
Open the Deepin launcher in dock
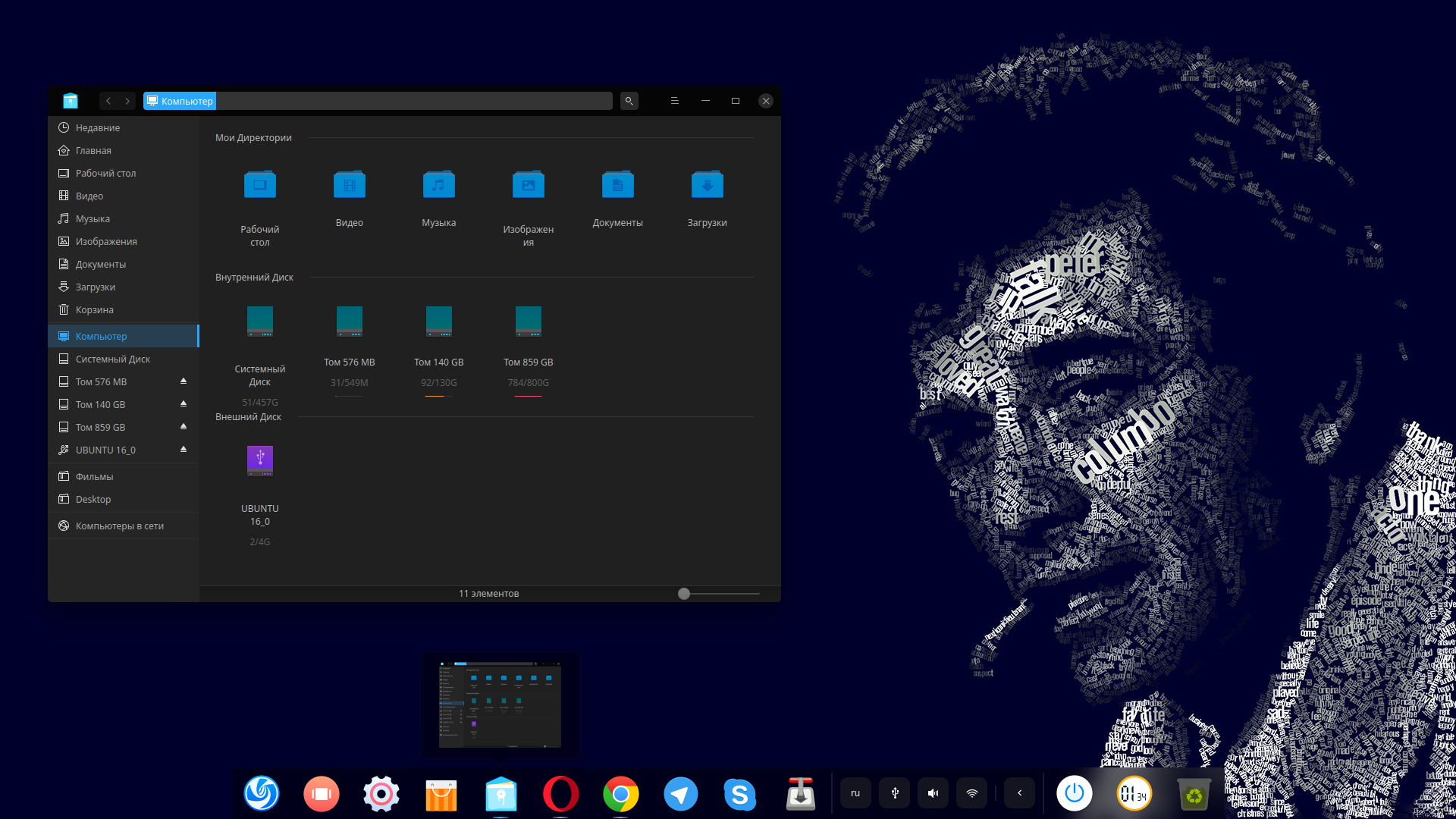pos(262,794)
